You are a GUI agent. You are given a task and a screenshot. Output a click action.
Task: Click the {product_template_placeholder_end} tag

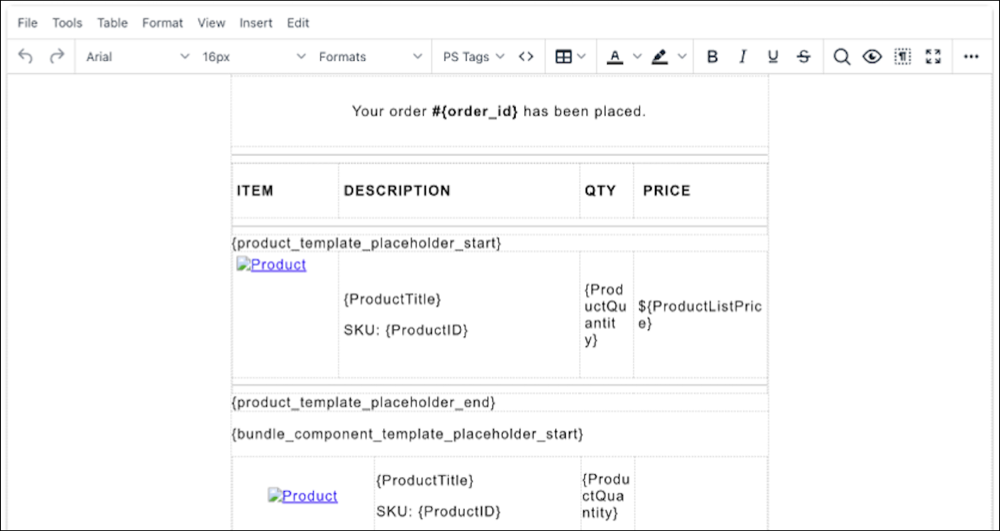(x=364, y=403)
